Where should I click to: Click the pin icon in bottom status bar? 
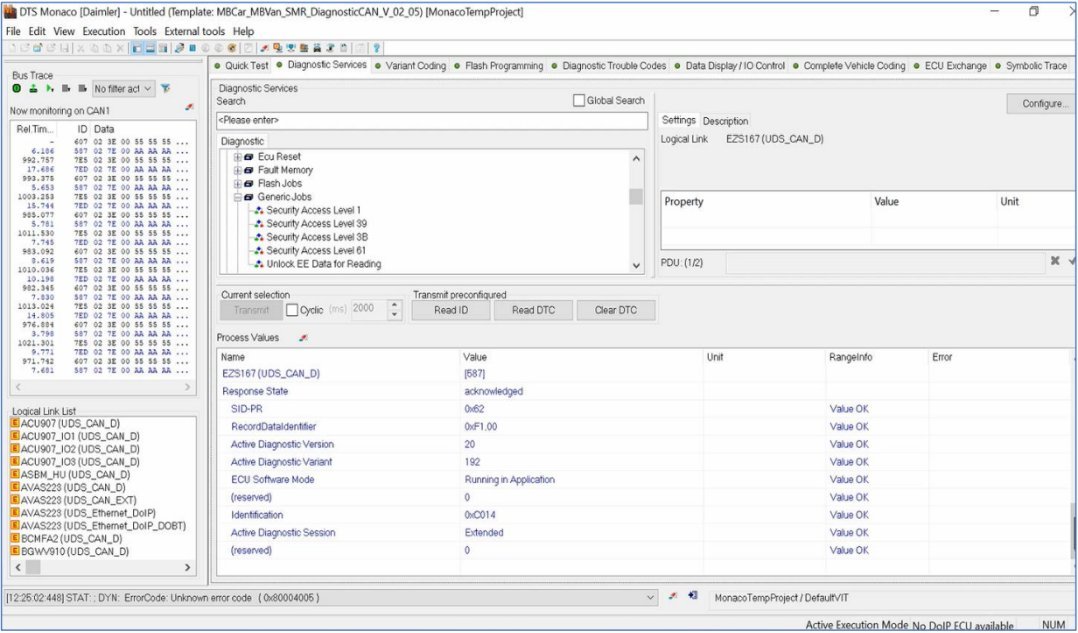pos(673,597)
